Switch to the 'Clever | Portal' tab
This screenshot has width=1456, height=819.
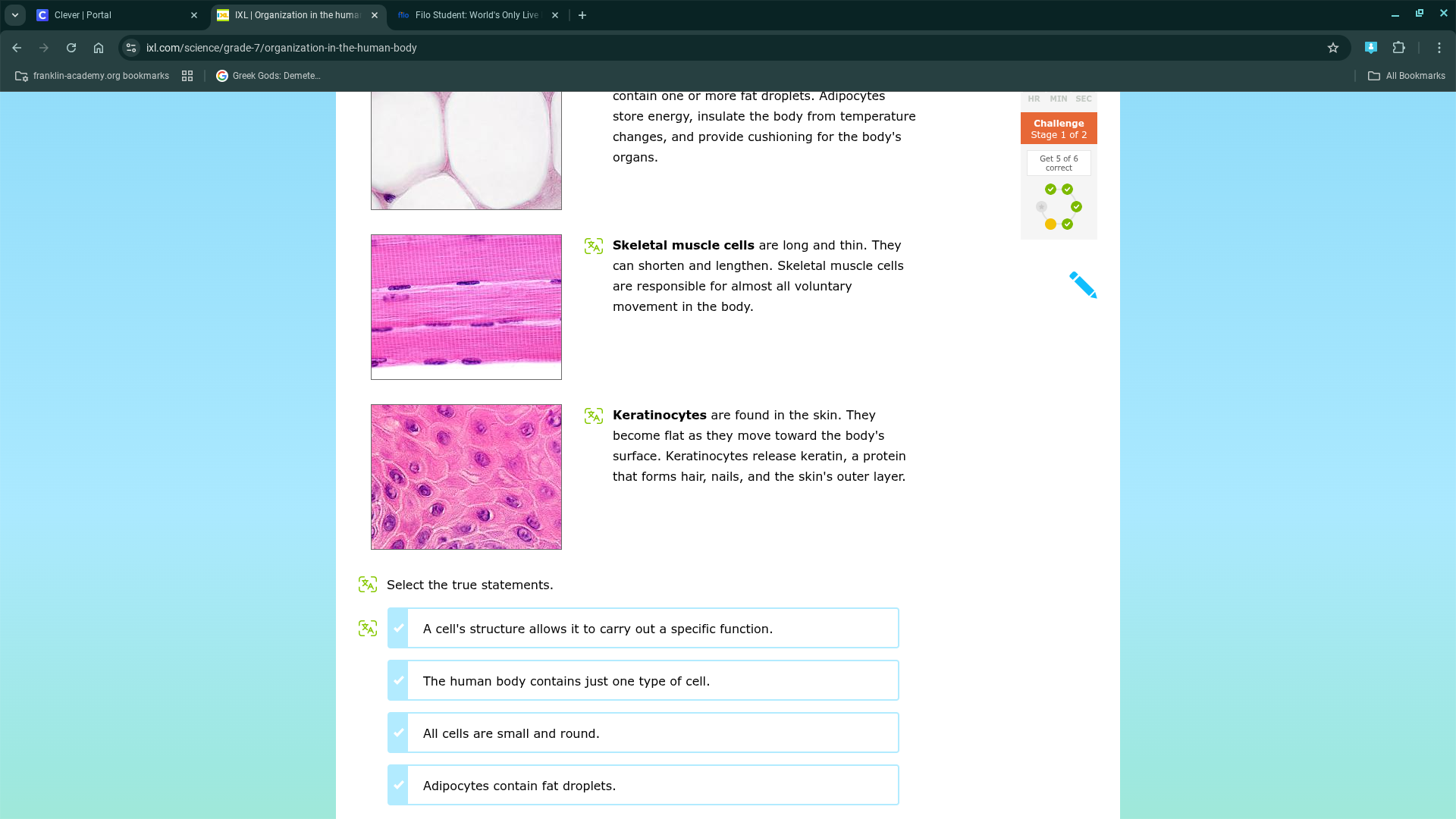[x=114, y=14]
